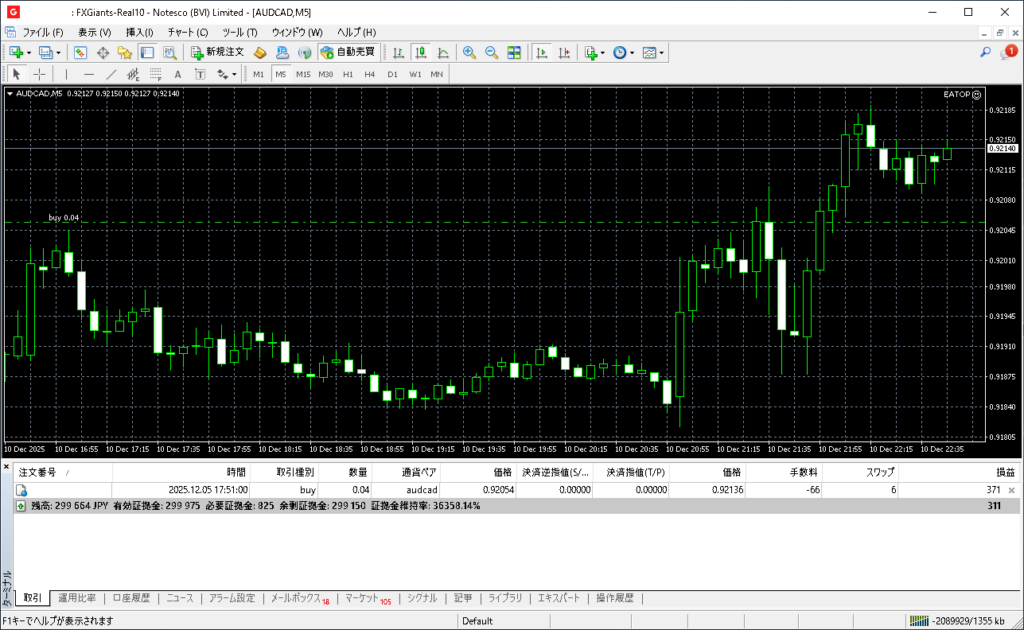Image resolution: width=1024 pixels, height=630 pixels.
Task: Open the new chart dropdown arrow
Action: point(29,52)
